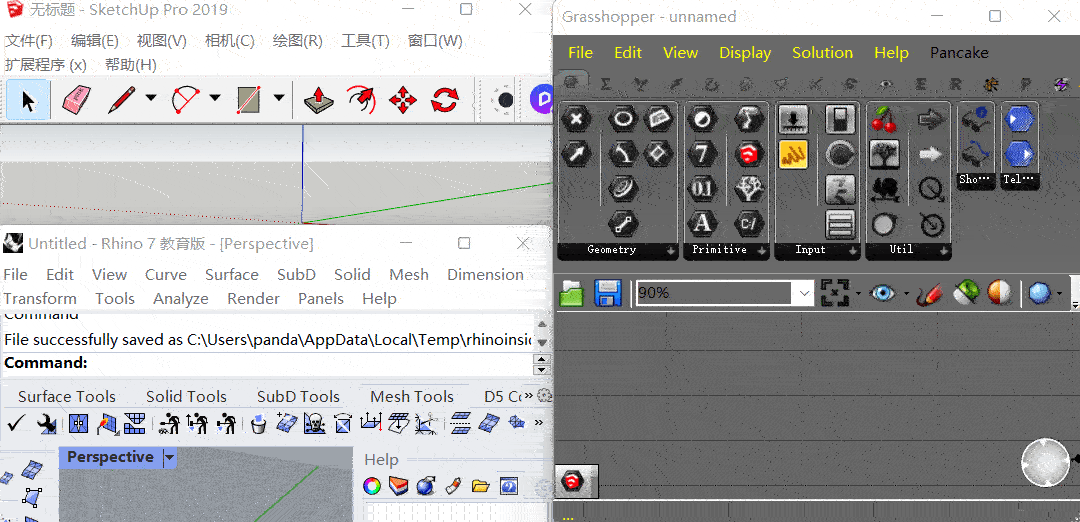Open the Grasshopper Maths sigma tab
Viewport: 1080px width, 522px height.
click(605, 84)
